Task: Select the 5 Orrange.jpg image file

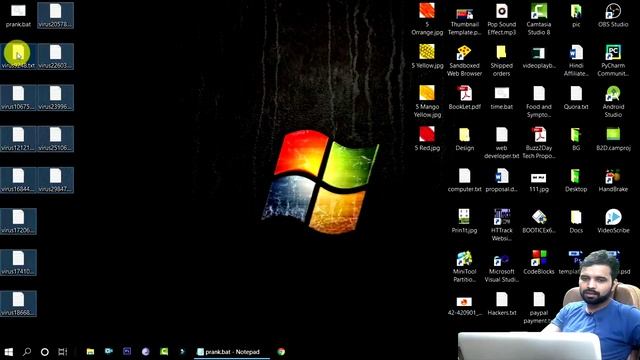Action: tap(427, 19)
